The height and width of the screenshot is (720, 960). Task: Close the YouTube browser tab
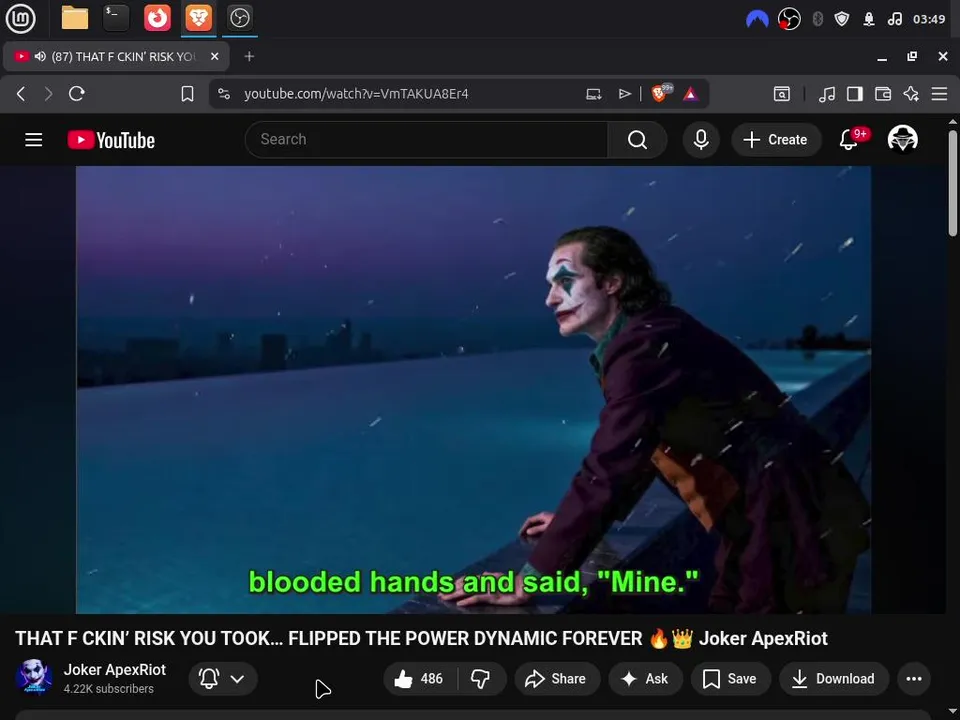click(214, 56)
